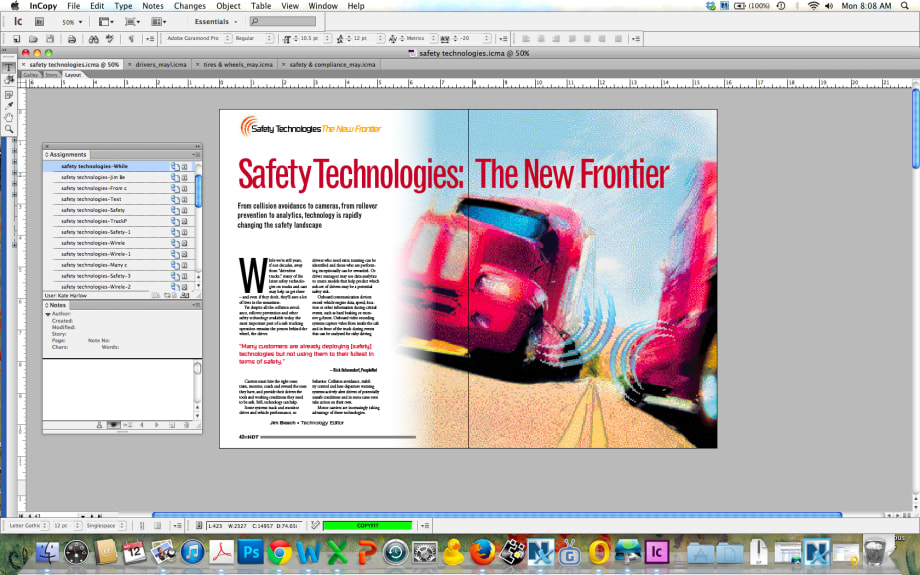Open the View Options dropdown

point(106,22)
